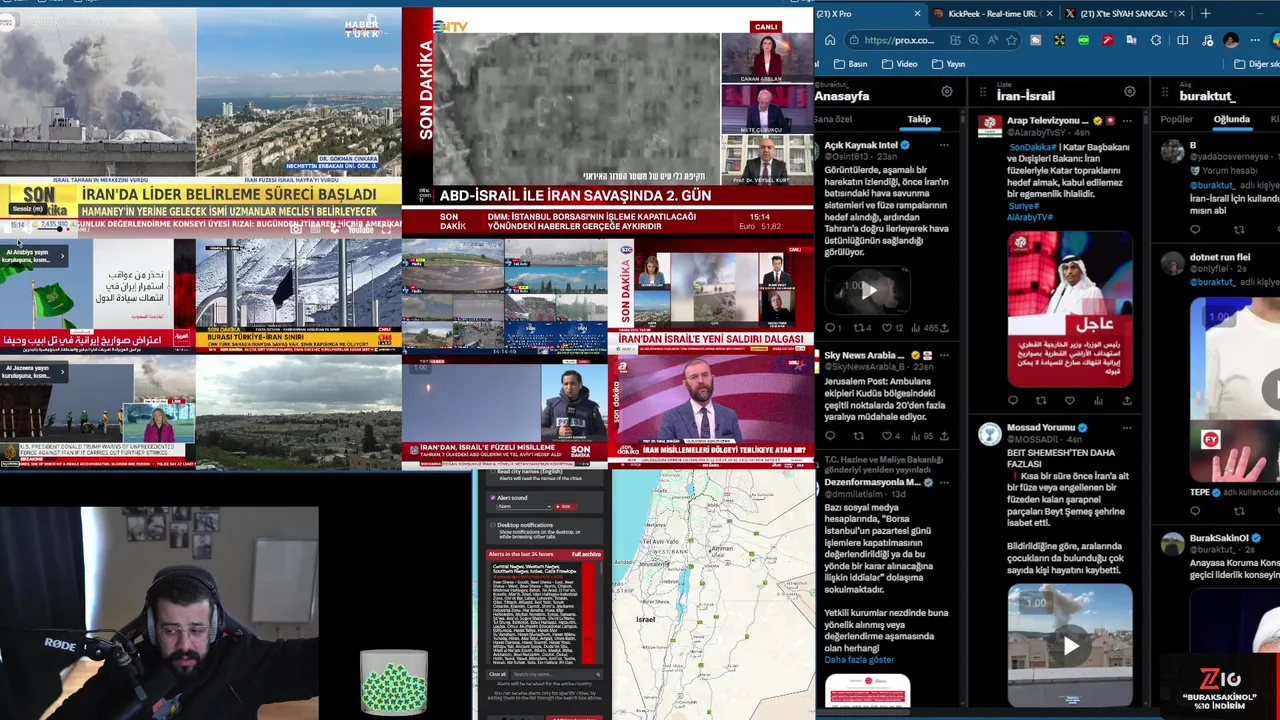Image resolution: width=1280 pixels, height=720 pixels.
Task: Click the Full archive link in alerts panel
Action: [586, 554]
